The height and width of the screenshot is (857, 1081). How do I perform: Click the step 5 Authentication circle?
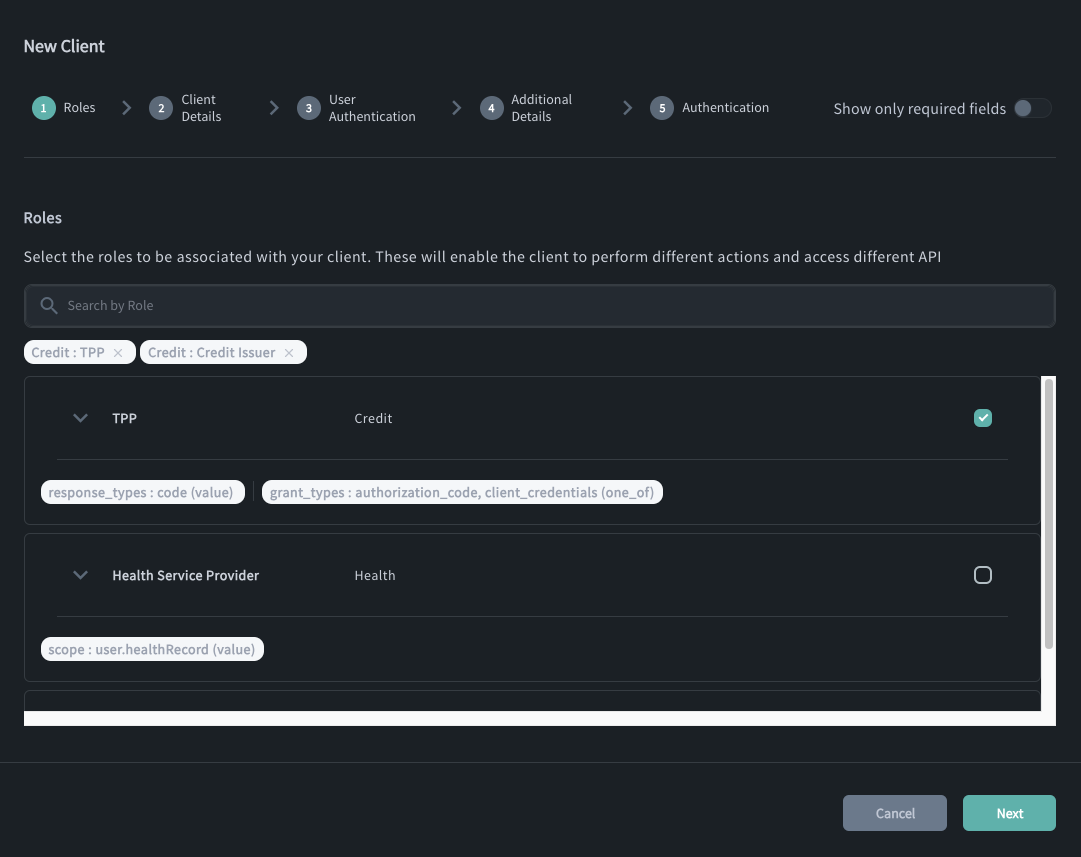(x=661, y=107)
